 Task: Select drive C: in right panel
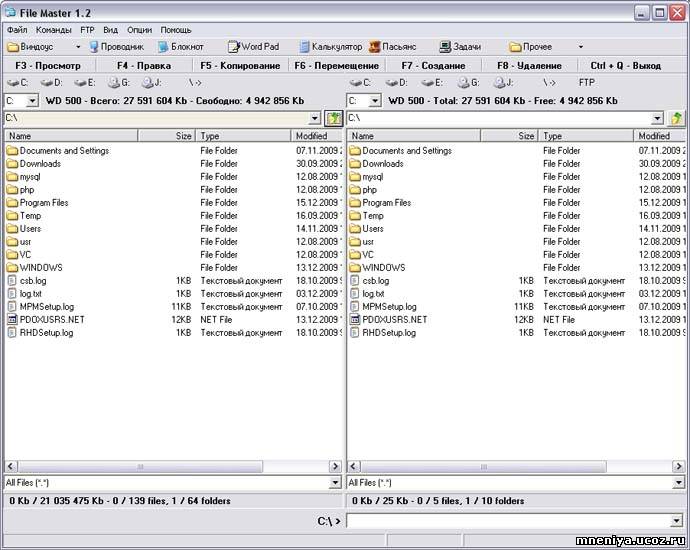360,82
